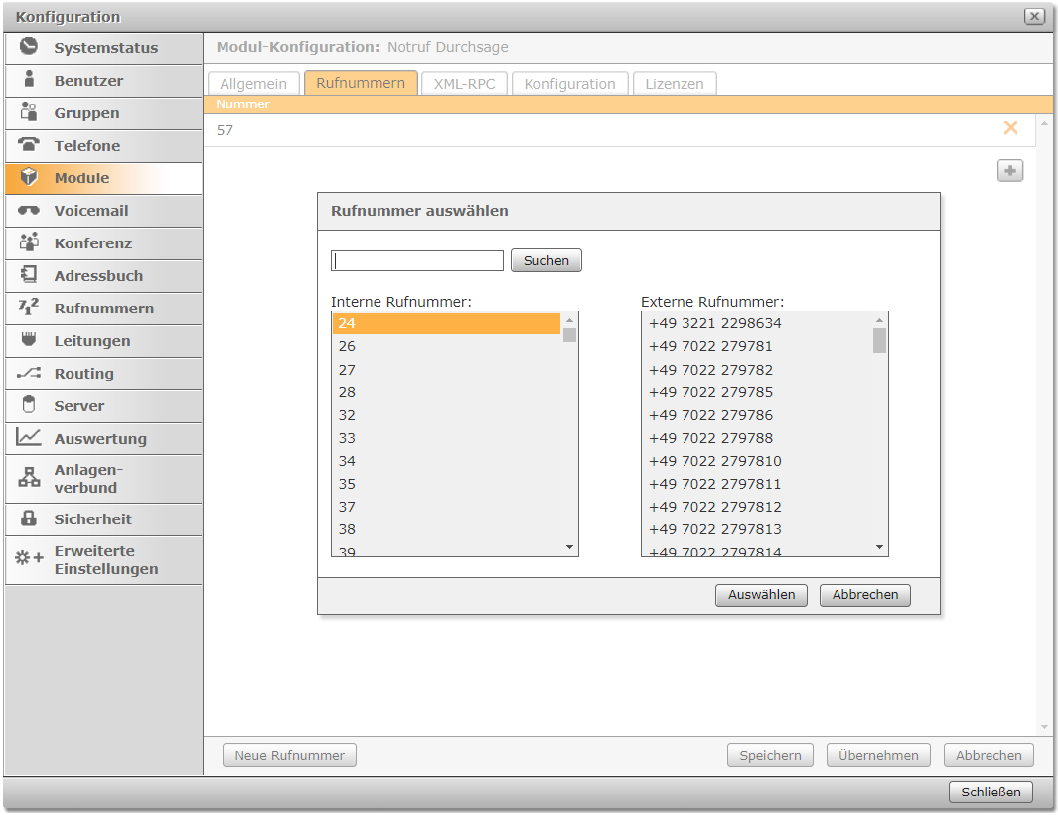The height and width of the screenshot is (815, 1058).
Task: Select internal number 33
Action: pos(447,438)
